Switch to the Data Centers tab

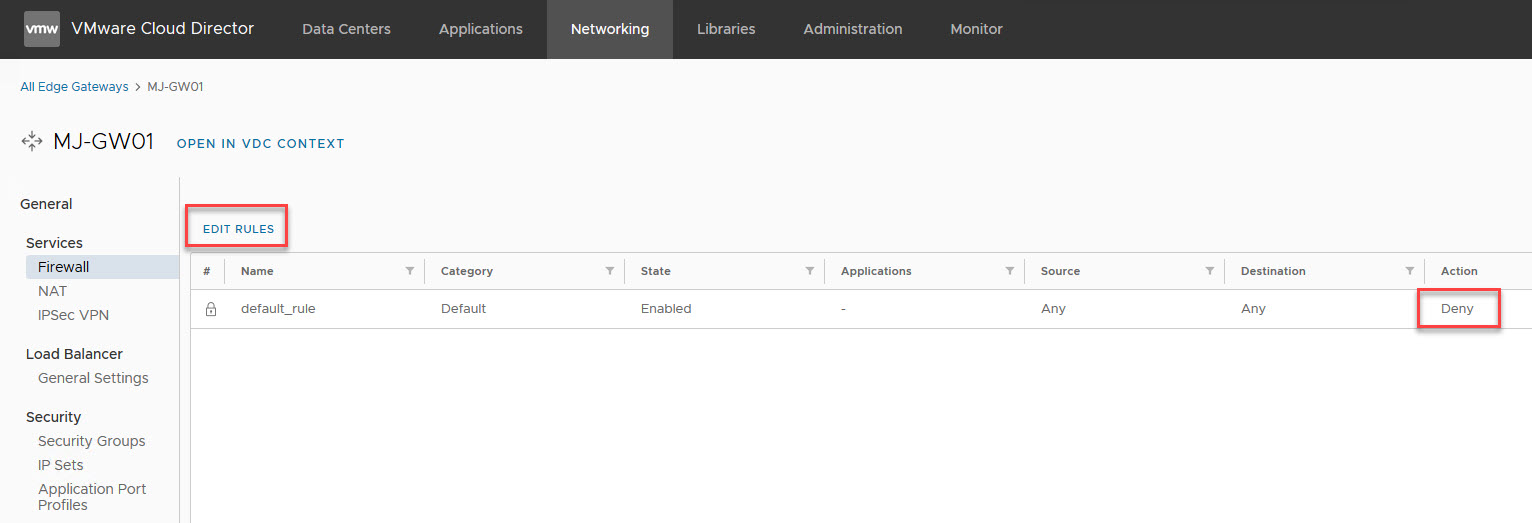pyautogui.click(x=346, y=29)
